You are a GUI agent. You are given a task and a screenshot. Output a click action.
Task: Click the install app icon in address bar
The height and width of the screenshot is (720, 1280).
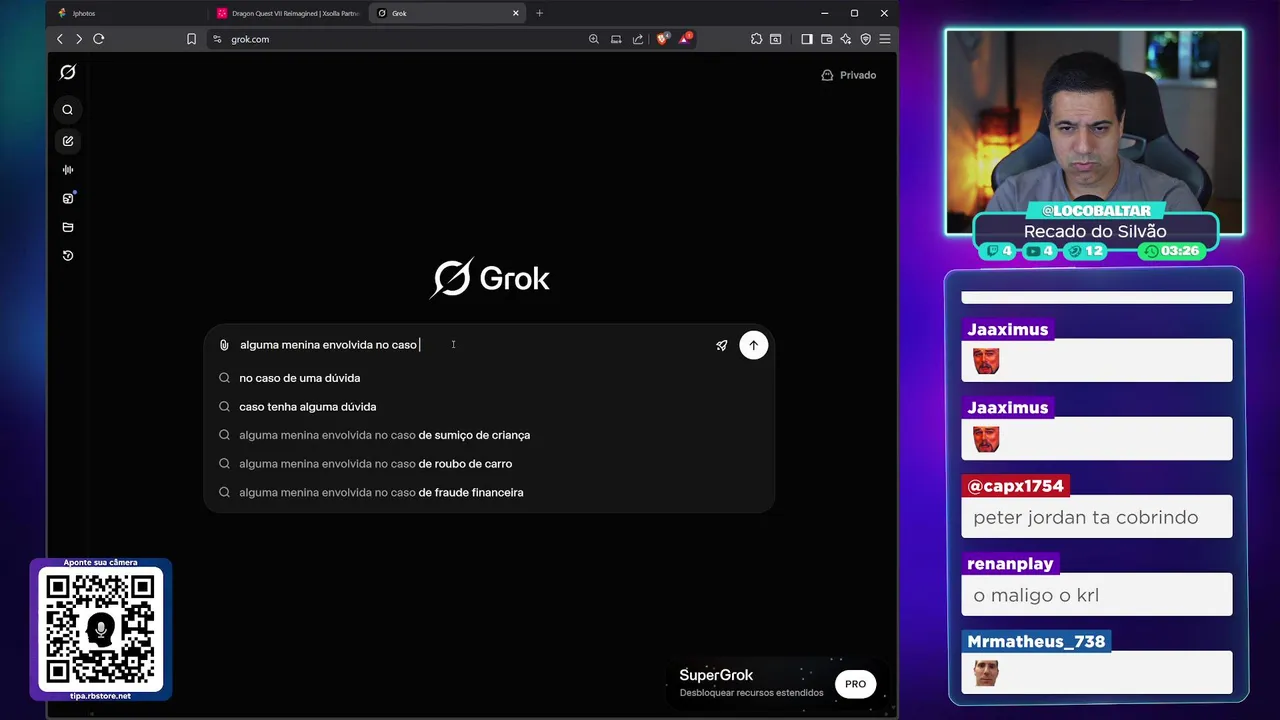[616, 39]
